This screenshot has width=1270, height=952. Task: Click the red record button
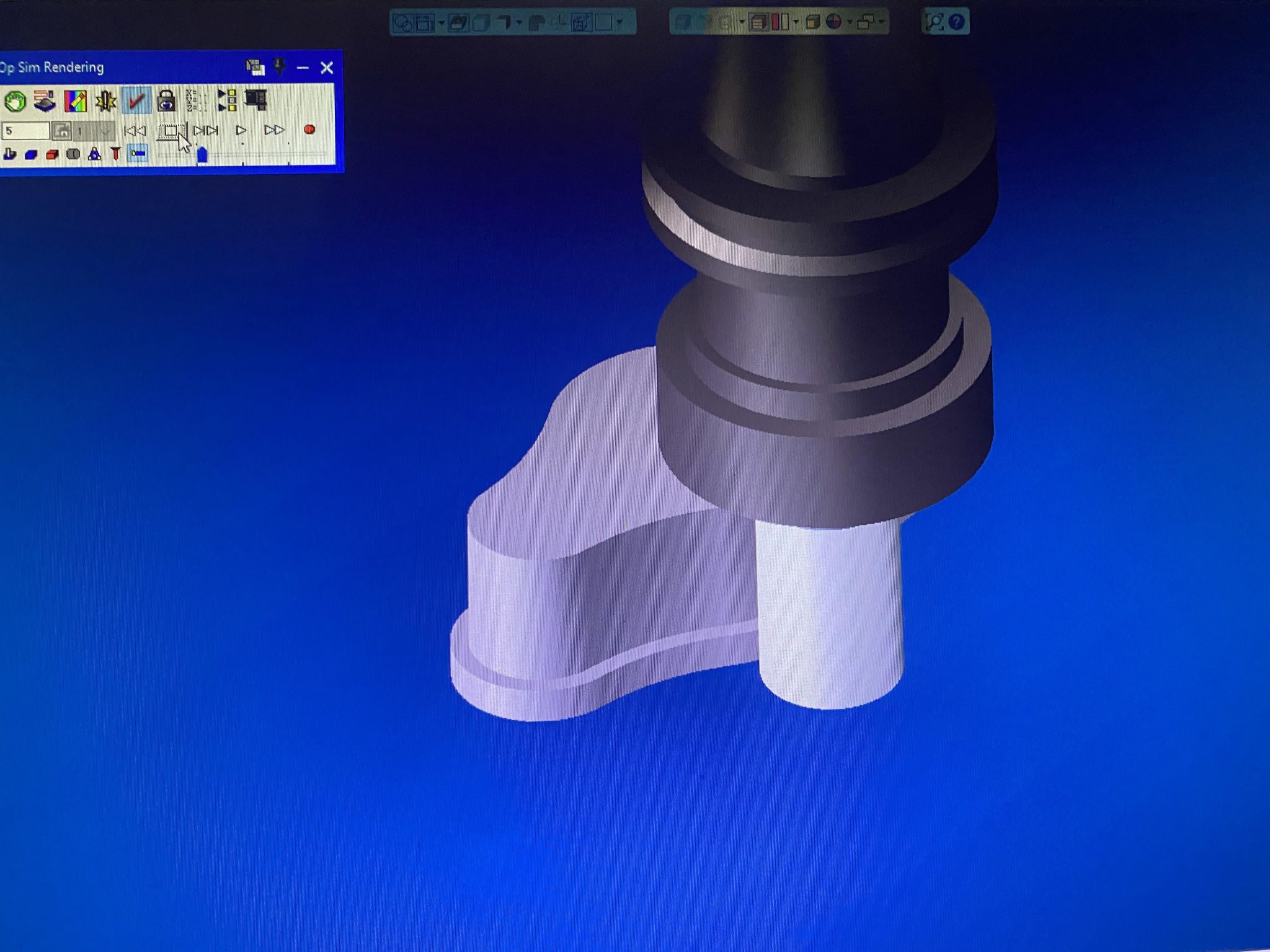[x=309, y=130]
